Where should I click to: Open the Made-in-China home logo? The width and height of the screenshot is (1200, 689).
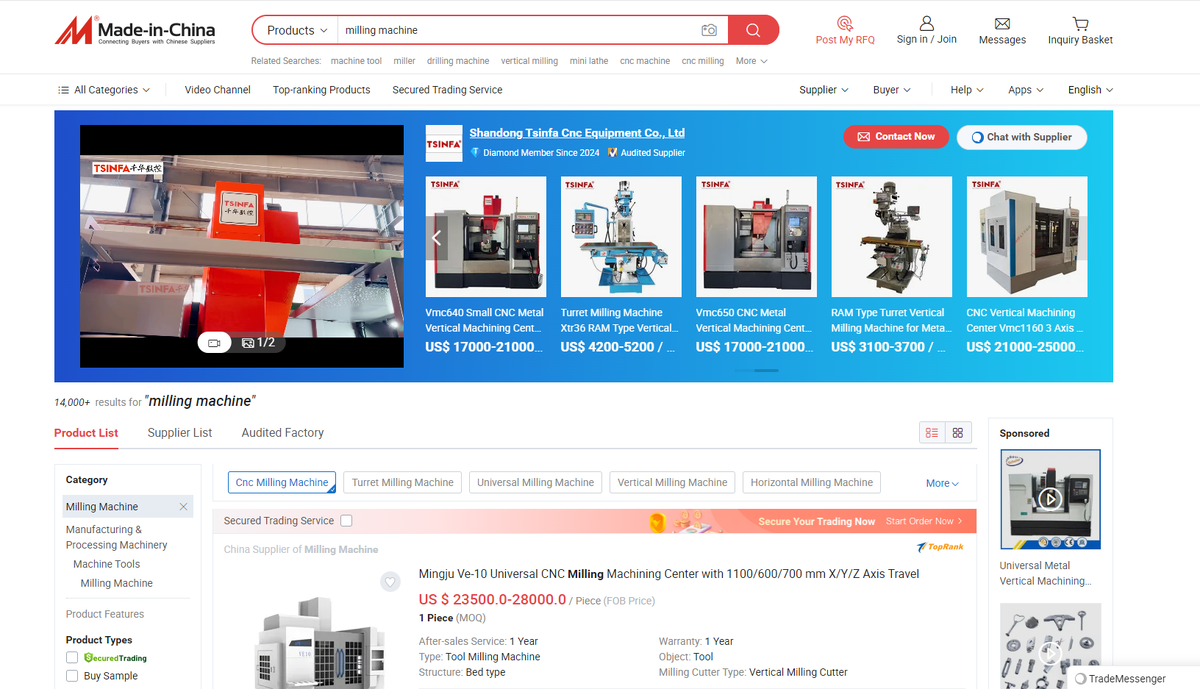pos(136,31)
